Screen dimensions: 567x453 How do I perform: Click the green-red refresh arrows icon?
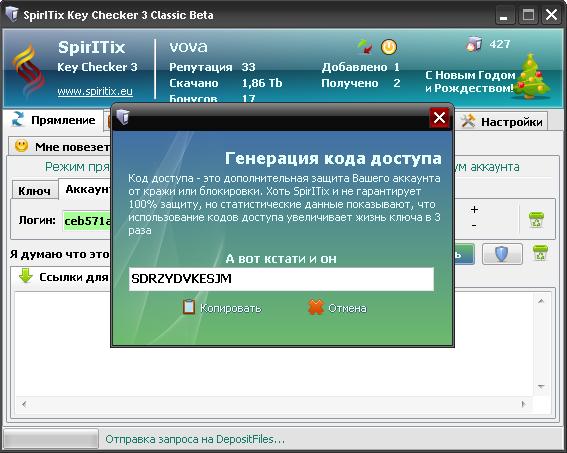click(x=365, y=46)
